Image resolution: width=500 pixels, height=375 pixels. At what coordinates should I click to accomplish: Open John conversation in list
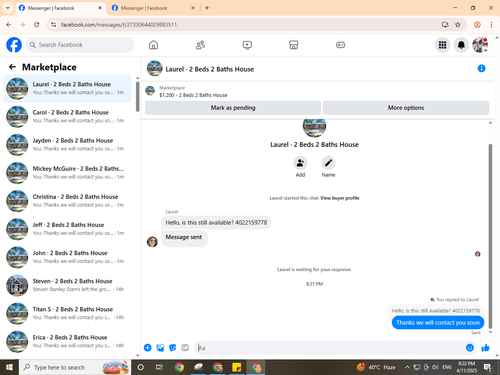(68, 257)
